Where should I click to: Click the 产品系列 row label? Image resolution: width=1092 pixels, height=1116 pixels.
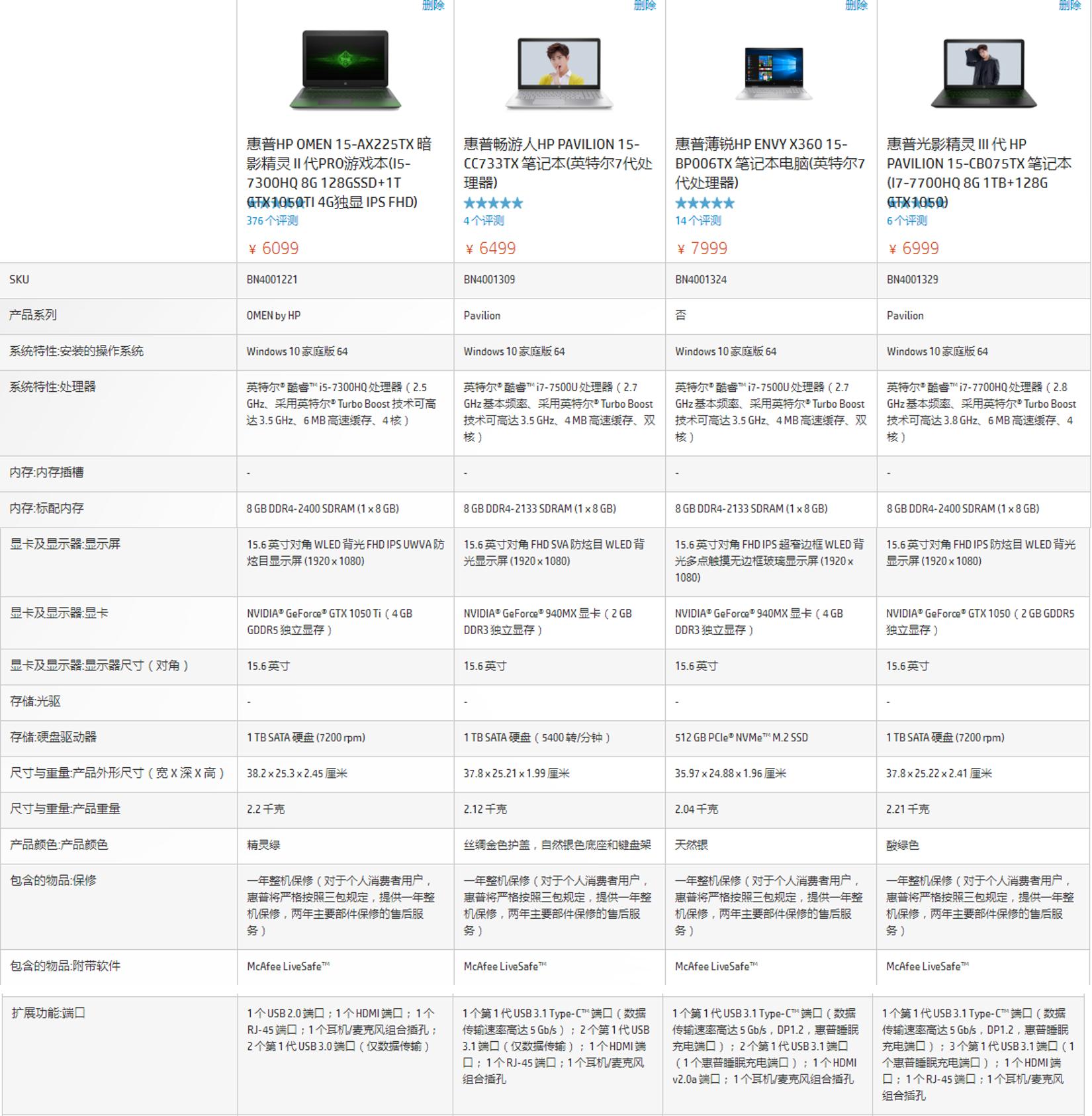click(x=32, y=315)
